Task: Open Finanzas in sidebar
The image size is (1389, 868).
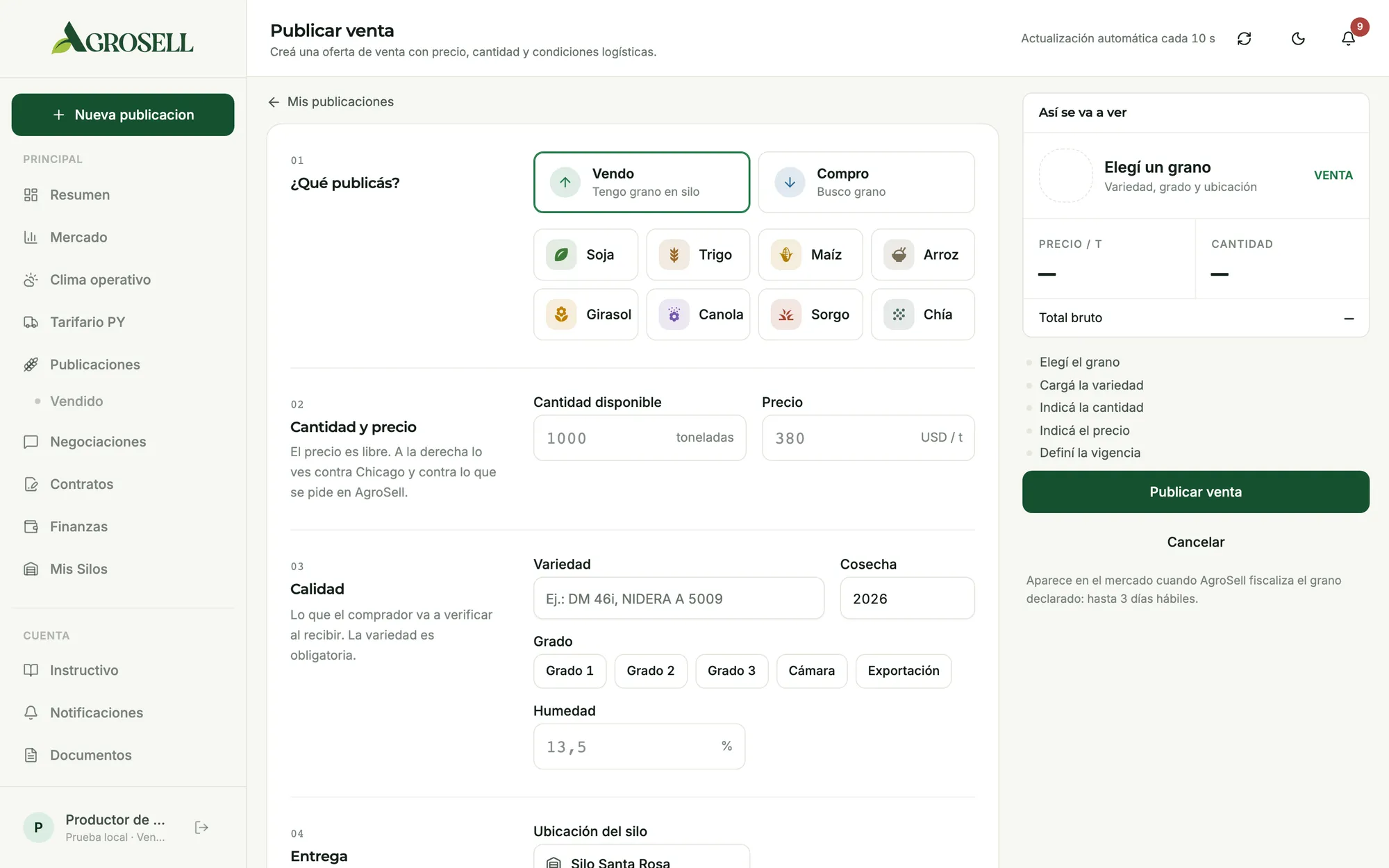Action: click(x=123, y=526)
